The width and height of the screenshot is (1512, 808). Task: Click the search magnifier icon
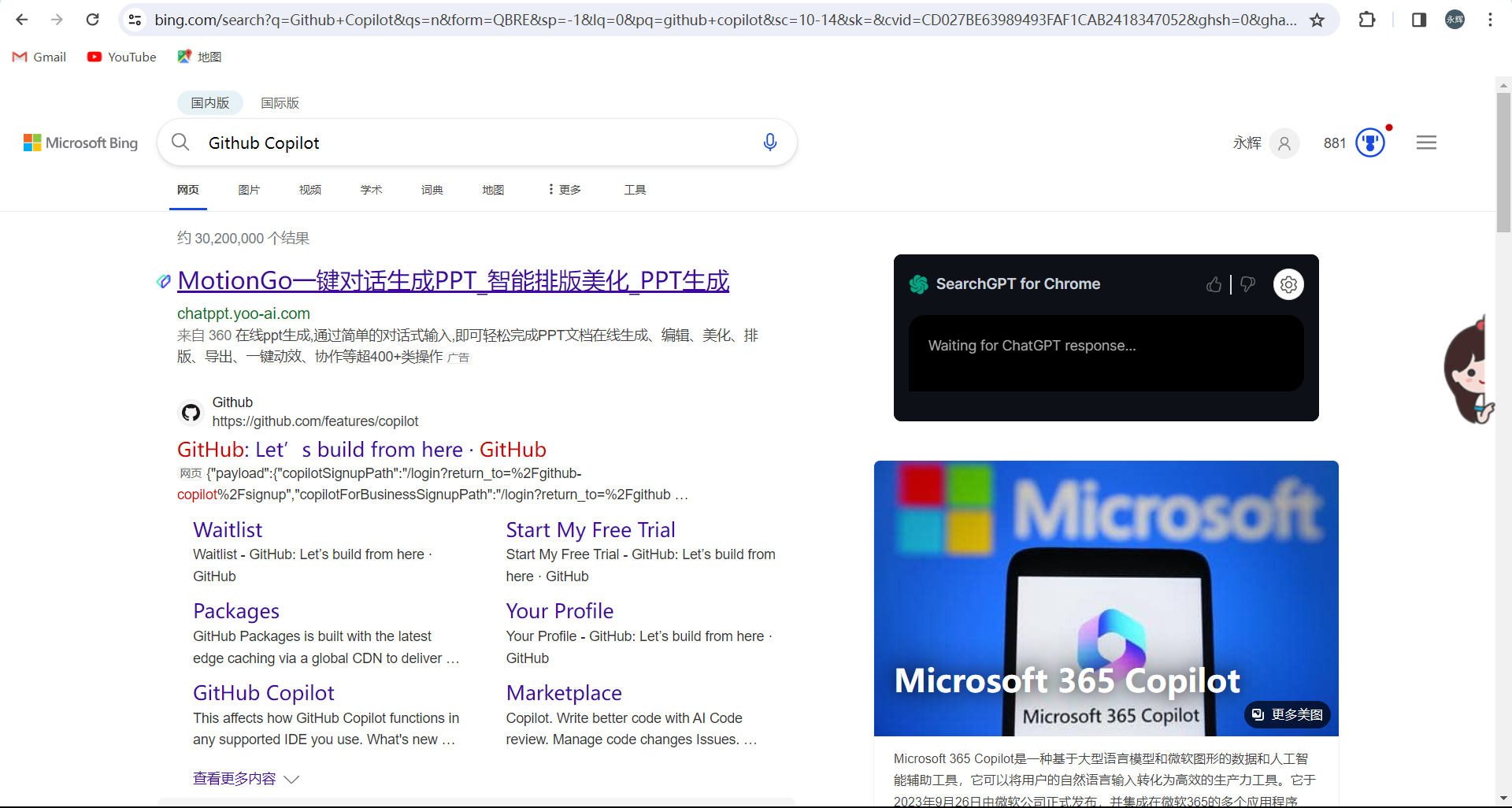[180, 143]
